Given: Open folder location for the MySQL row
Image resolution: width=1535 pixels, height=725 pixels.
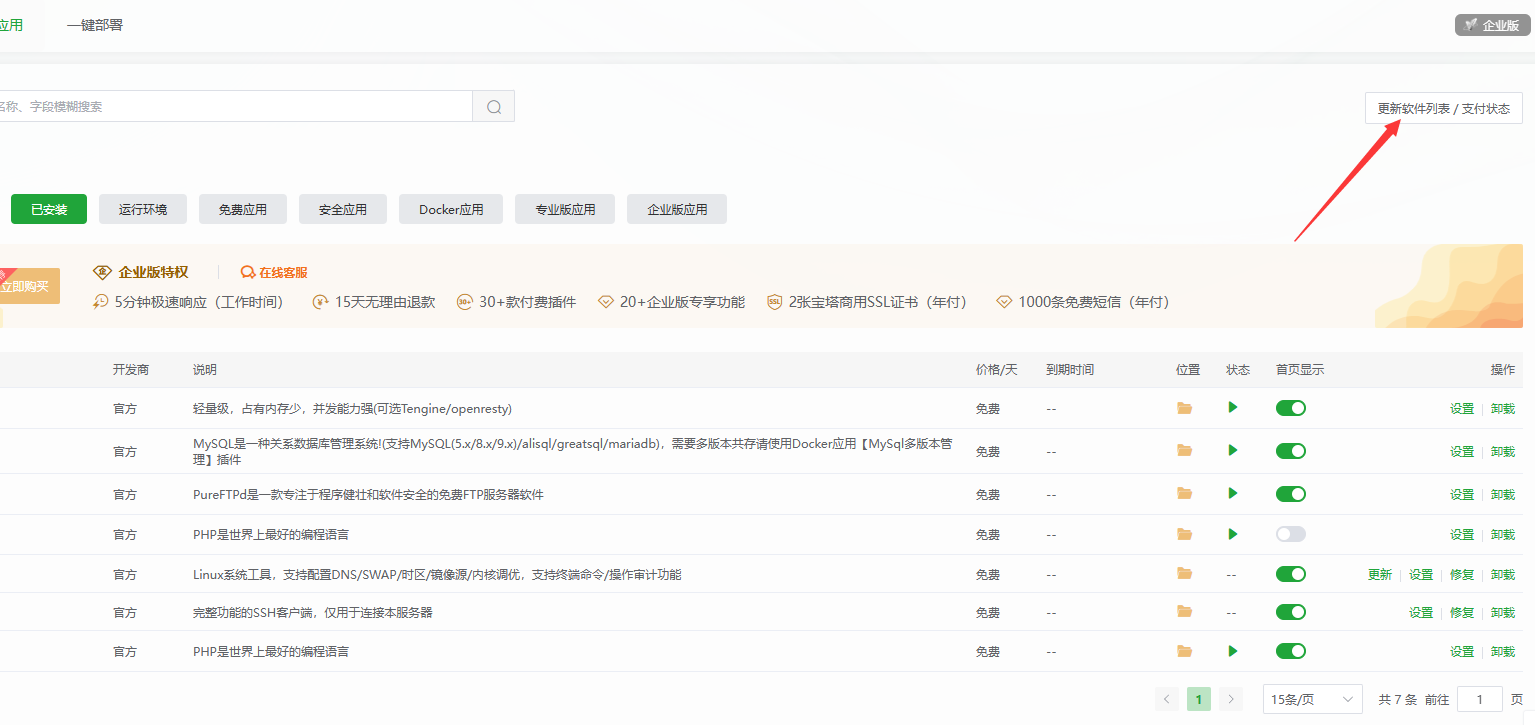Looking at the screenshot, I should pyautogui.click(x=1185, y=451).
